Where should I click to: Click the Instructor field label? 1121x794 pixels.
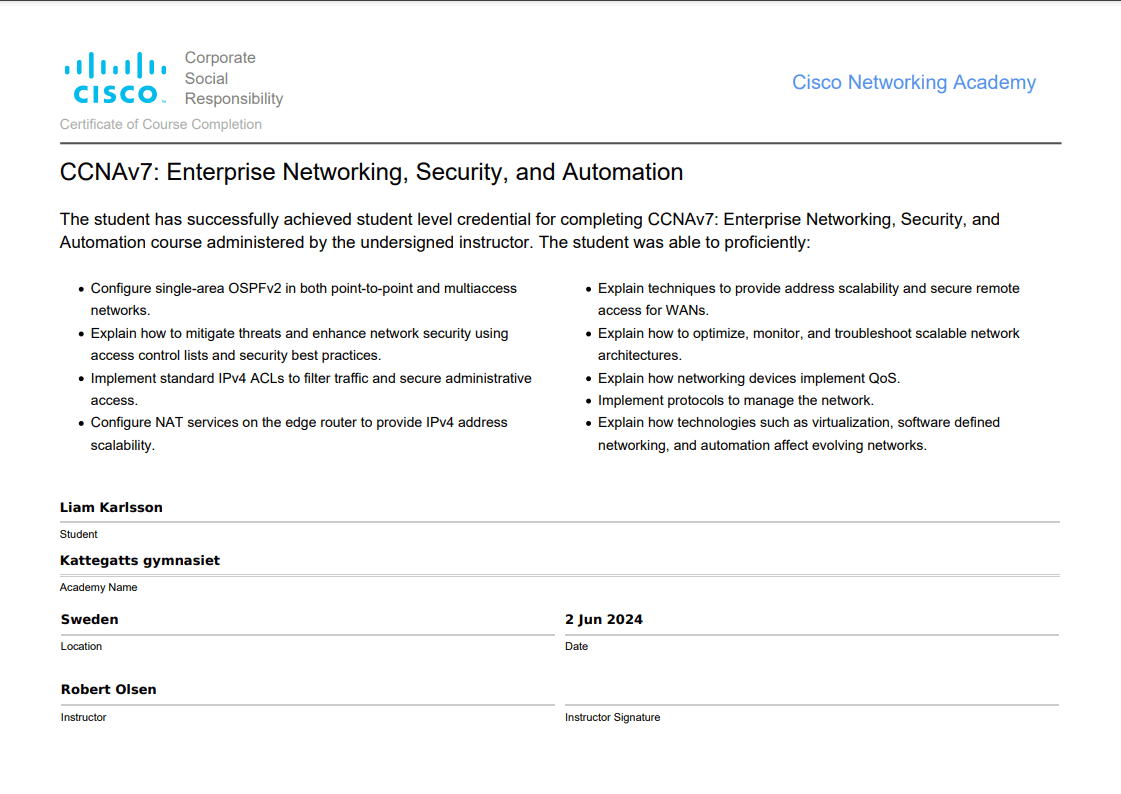coord(83,717)
